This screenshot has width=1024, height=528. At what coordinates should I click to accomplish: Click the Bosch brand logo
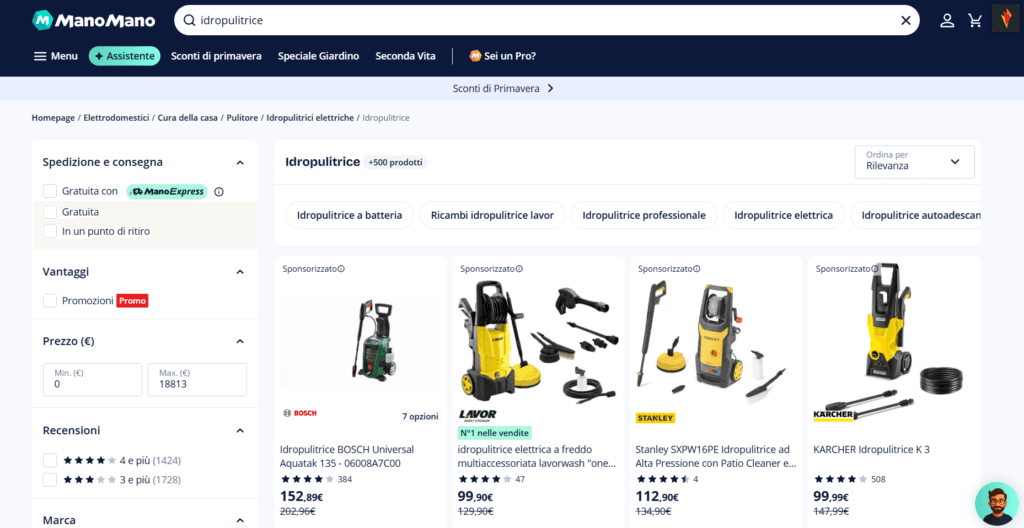point(300,413)
